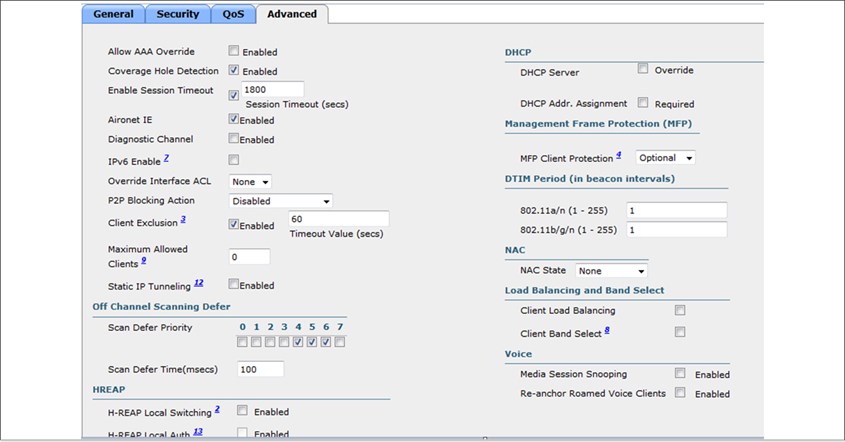845x442 pixels.
Task: Check the Client Load Balancing box
Action: click(x=680, y=311)
